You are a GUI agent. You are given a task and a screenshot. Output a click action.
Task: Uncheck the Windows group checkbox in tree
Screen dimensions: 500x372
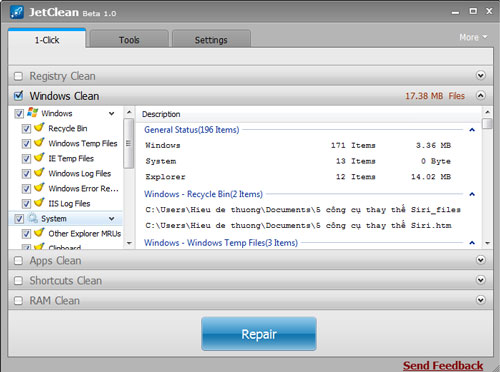(19, 114)
